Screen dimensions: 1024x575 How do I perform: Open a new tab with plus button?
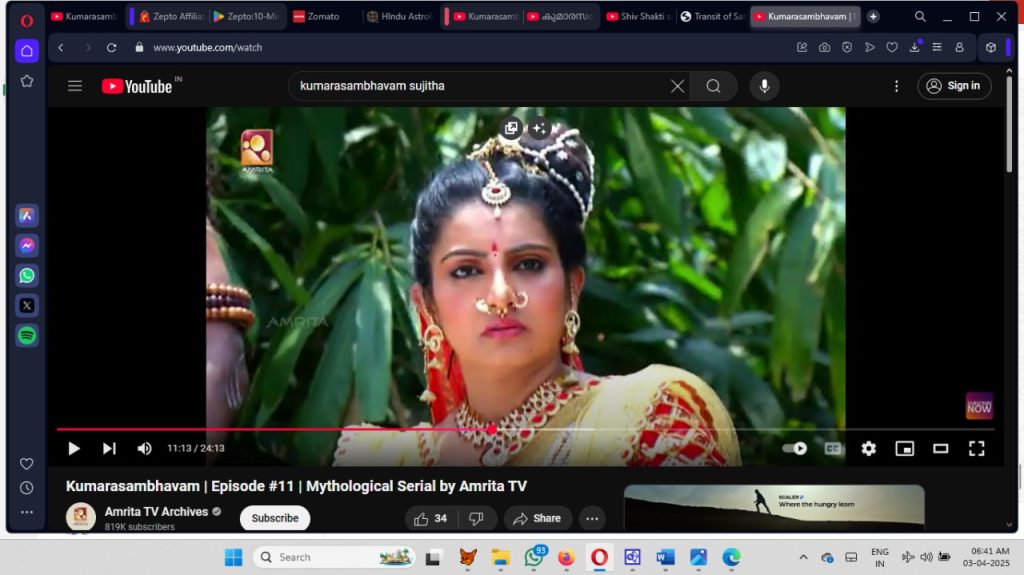pyautogui.click(x=873, y=16)
